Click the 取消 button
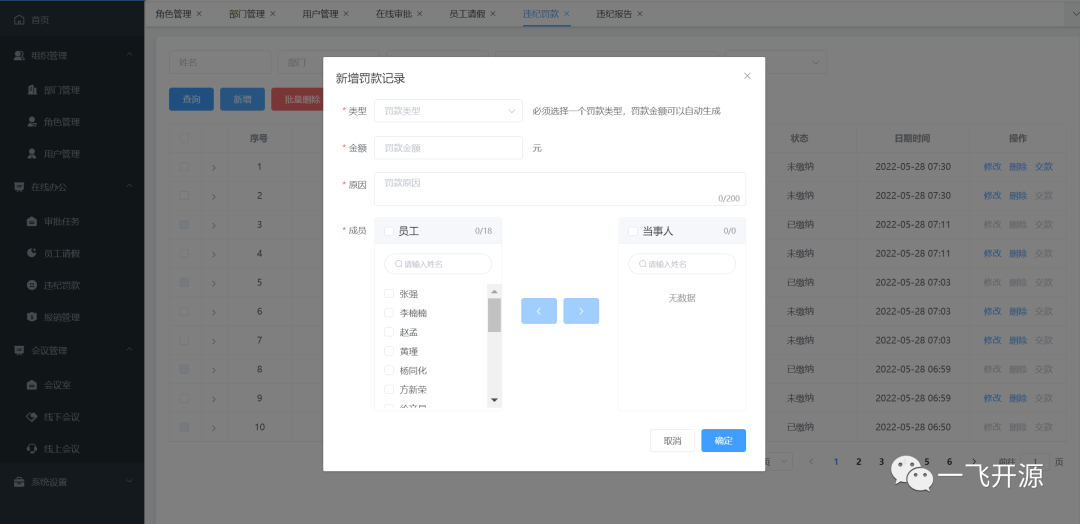The width and height of the screenshot is (1080, 524). tap(672, 441)
